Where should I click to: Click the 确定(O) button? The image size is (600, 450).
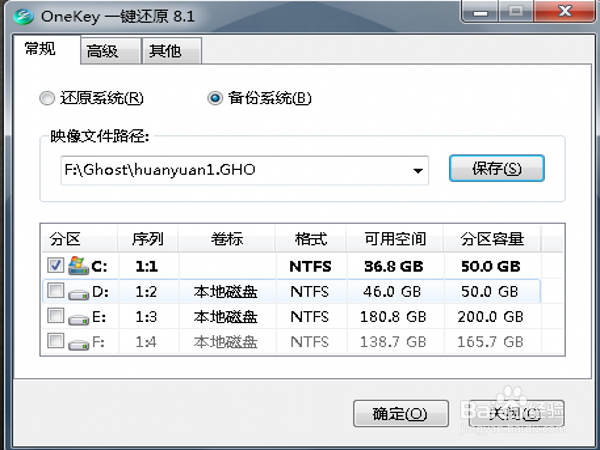[x=401, y=414]
